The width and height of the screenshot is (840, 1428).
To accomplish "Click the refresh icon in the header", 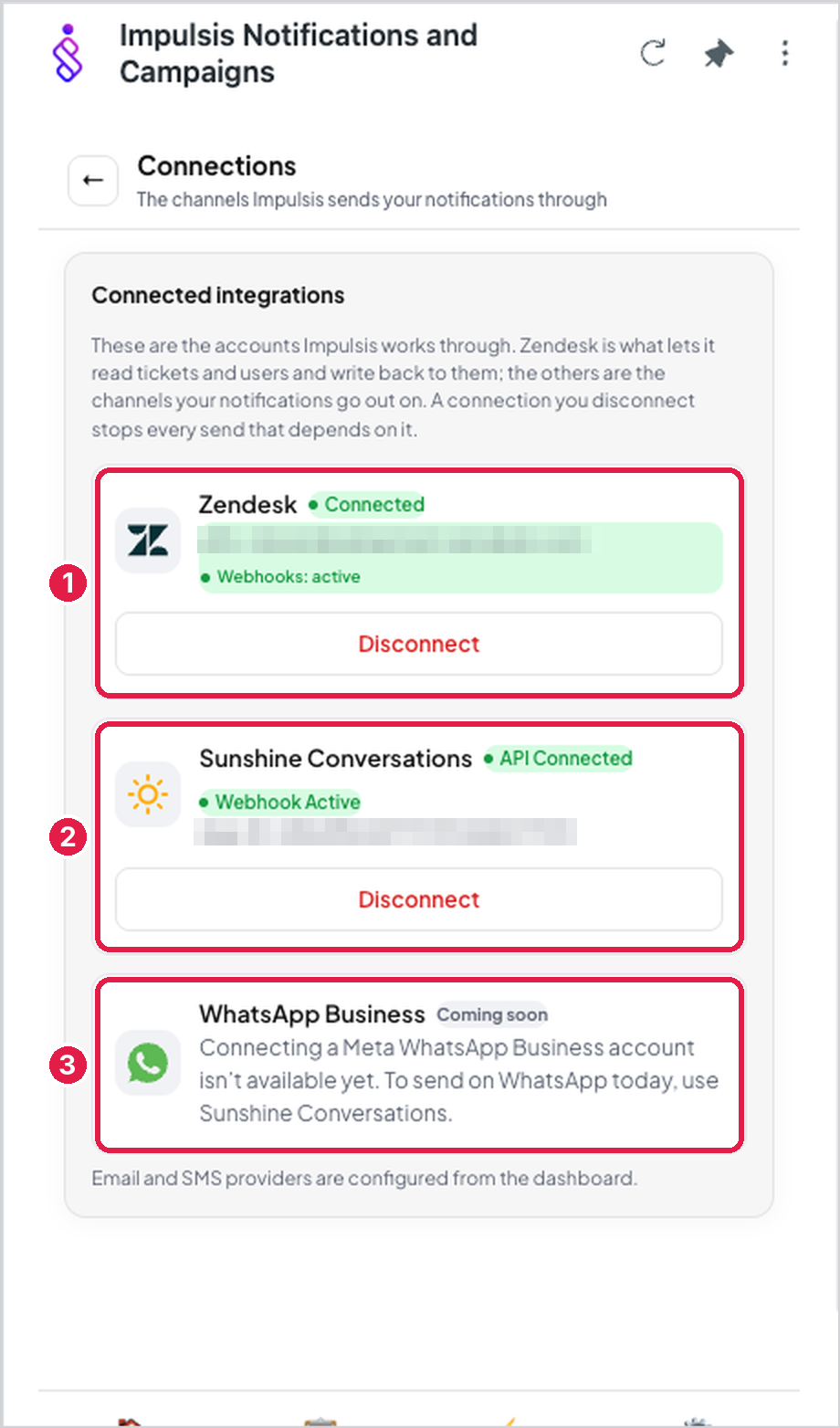I will tap(652, 54).
